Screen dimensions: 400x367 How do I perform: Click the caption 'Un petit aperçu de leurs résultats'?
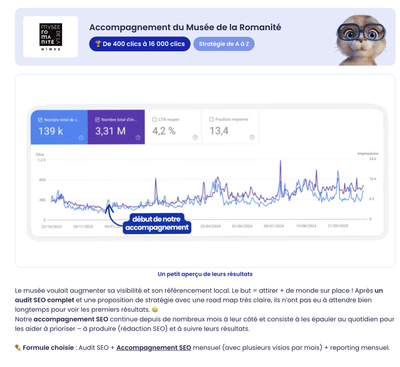205,274
